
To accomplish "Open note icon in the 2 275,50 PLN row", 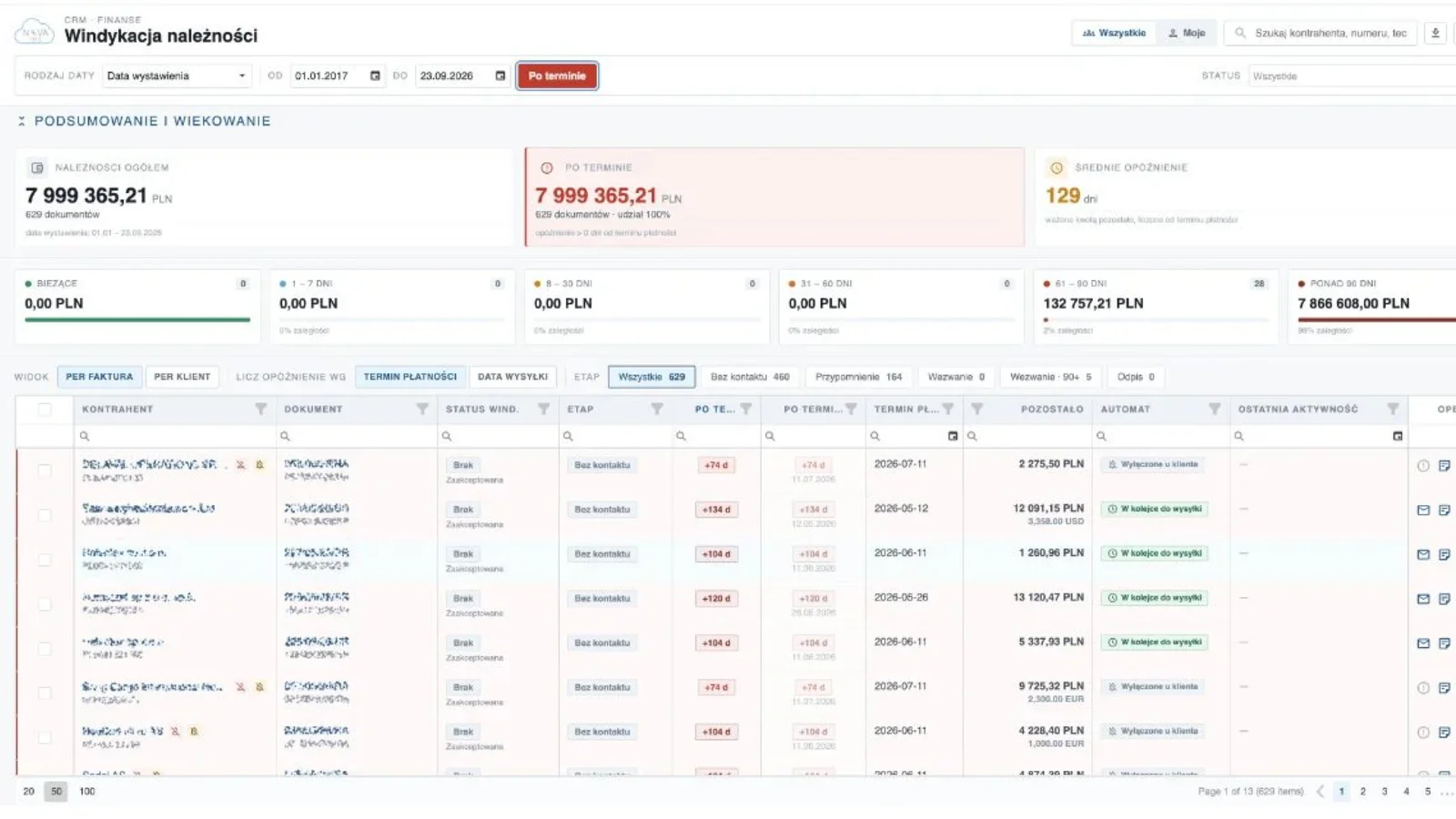I will [x=1444, y=465].
